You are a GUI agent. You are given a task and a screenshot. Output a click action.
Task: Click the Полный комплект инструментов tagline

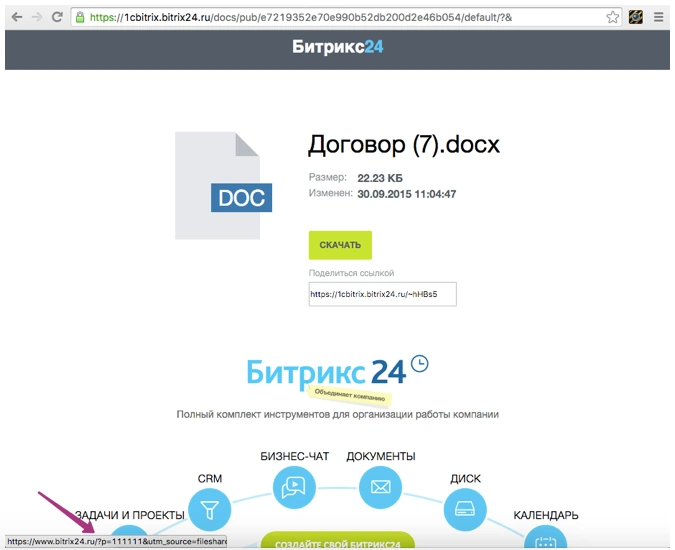click(338, 414)
